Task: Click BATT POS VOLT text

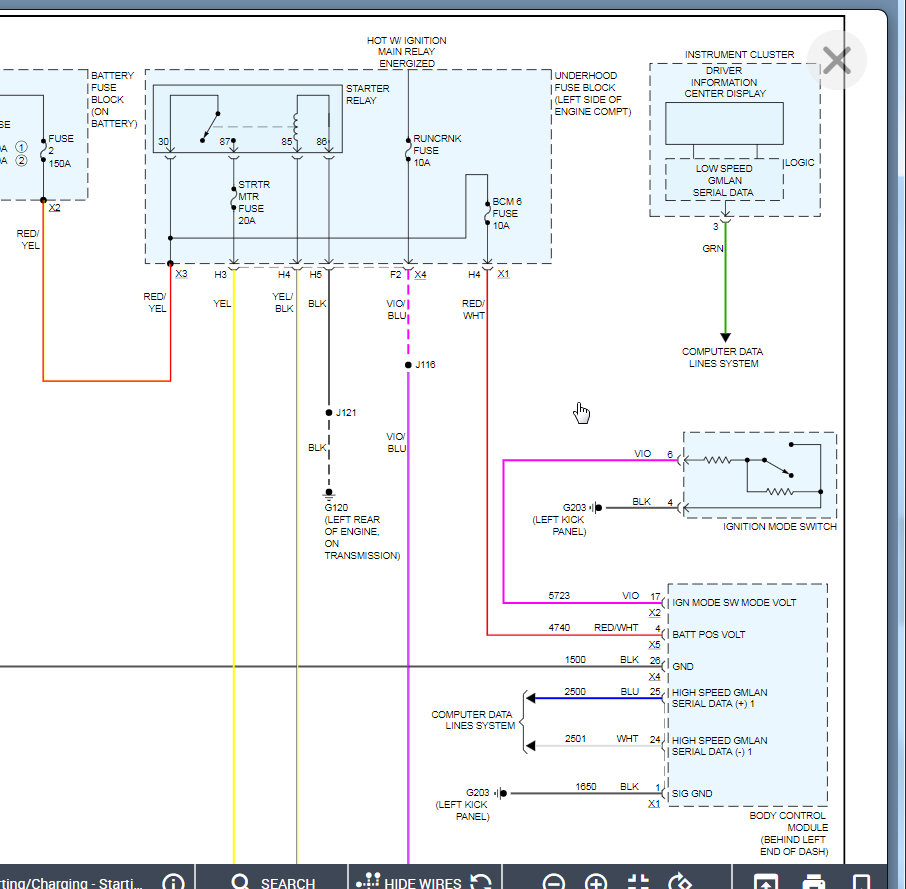Action: click(x=708, y=634)
